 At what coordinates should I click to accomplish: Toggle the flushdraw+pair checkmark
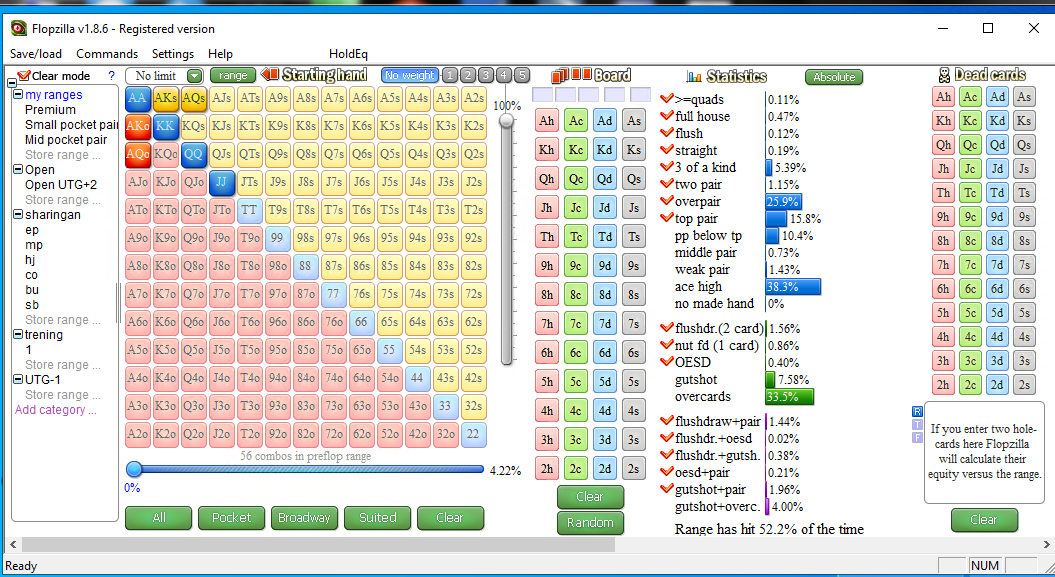[x=667, y=421]
